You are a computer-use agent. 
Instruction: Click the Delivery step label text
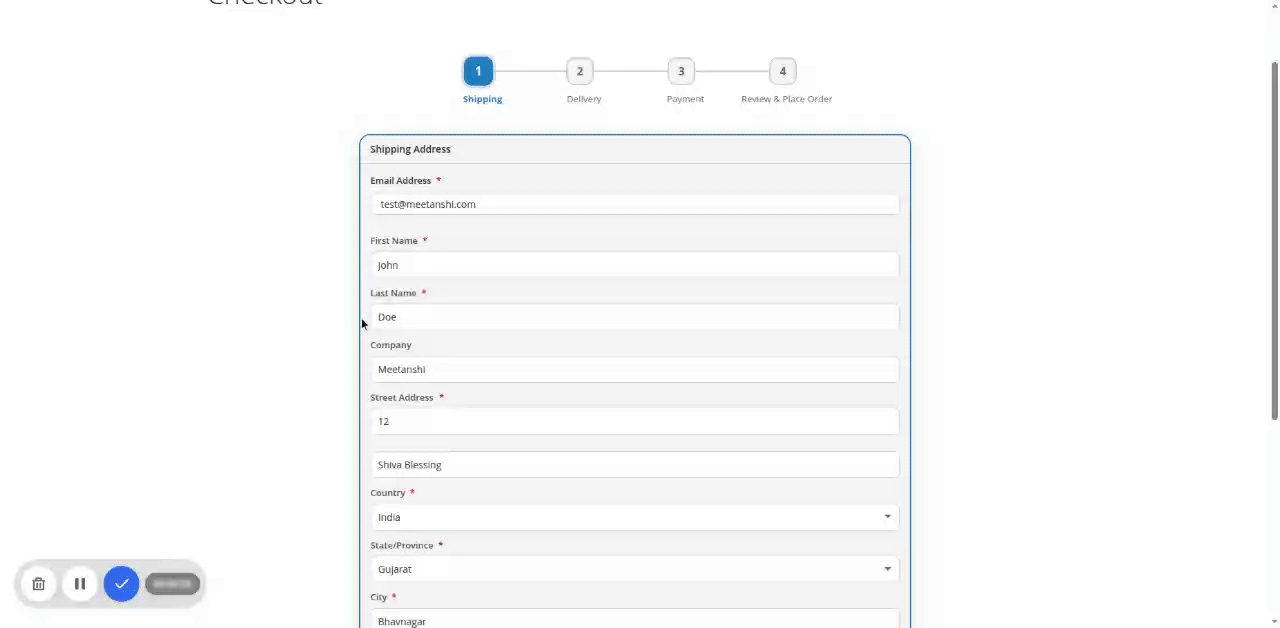[x=584, y=99]
